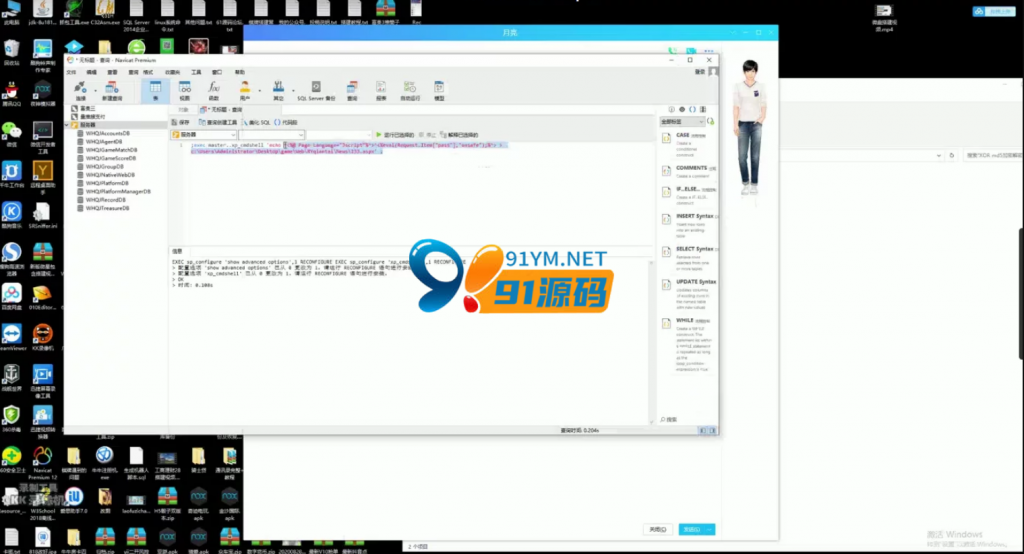Click 发送 send button in chat window

[x=692, y=529]
